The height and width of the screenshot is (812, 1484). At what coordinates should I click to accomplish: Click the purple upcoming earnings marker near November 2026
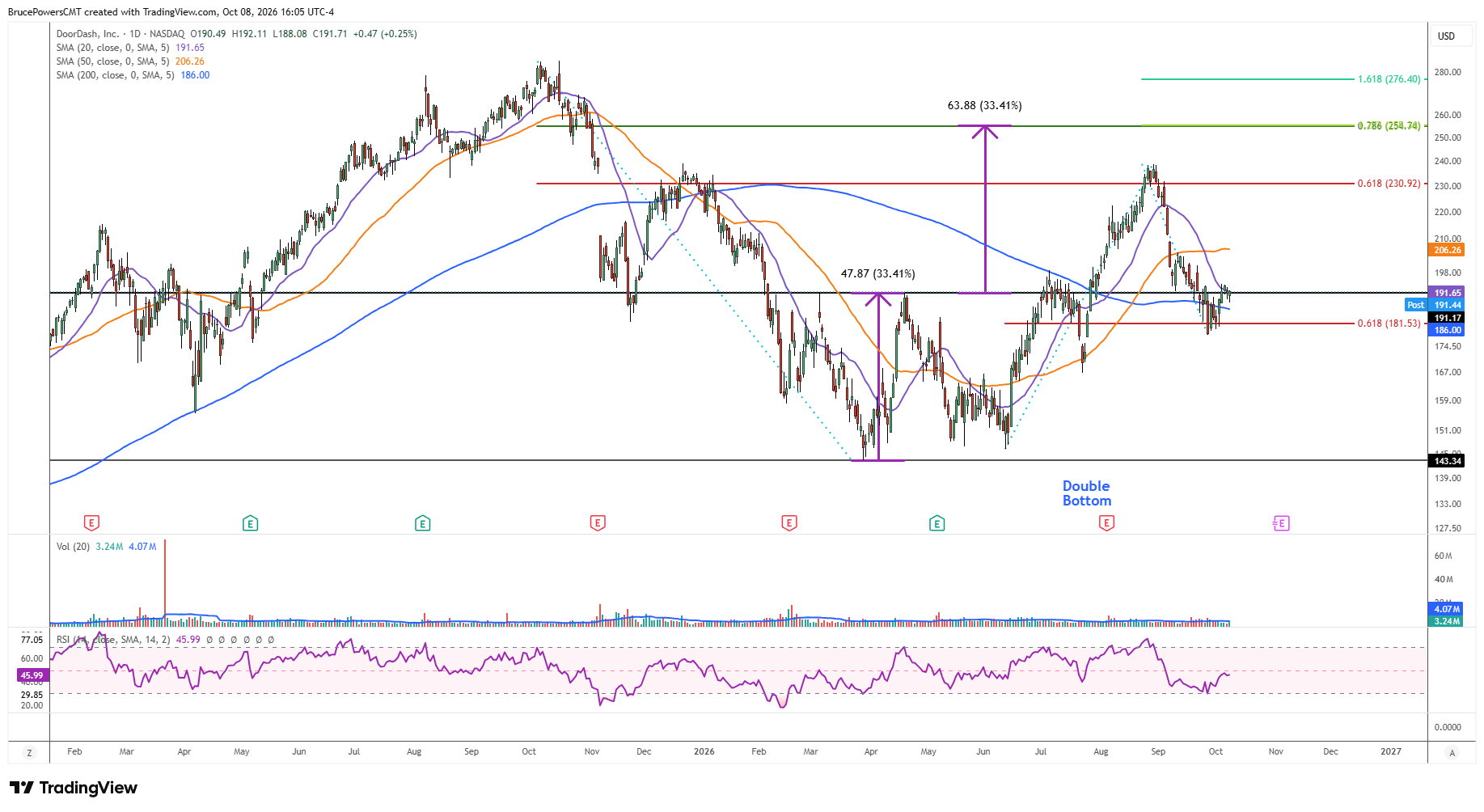tap(1280, 523)
